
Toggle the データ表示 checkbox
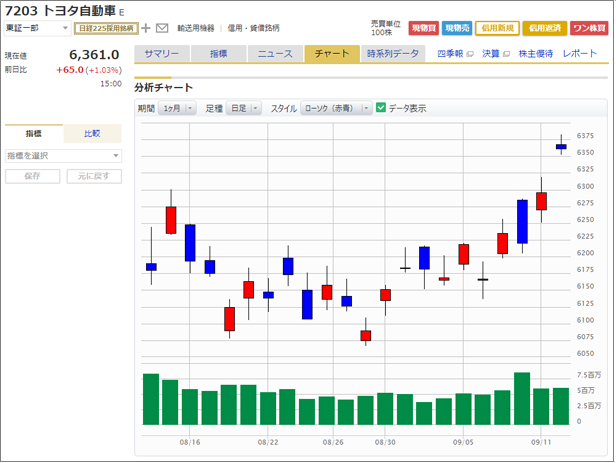(x=381, y=107)
